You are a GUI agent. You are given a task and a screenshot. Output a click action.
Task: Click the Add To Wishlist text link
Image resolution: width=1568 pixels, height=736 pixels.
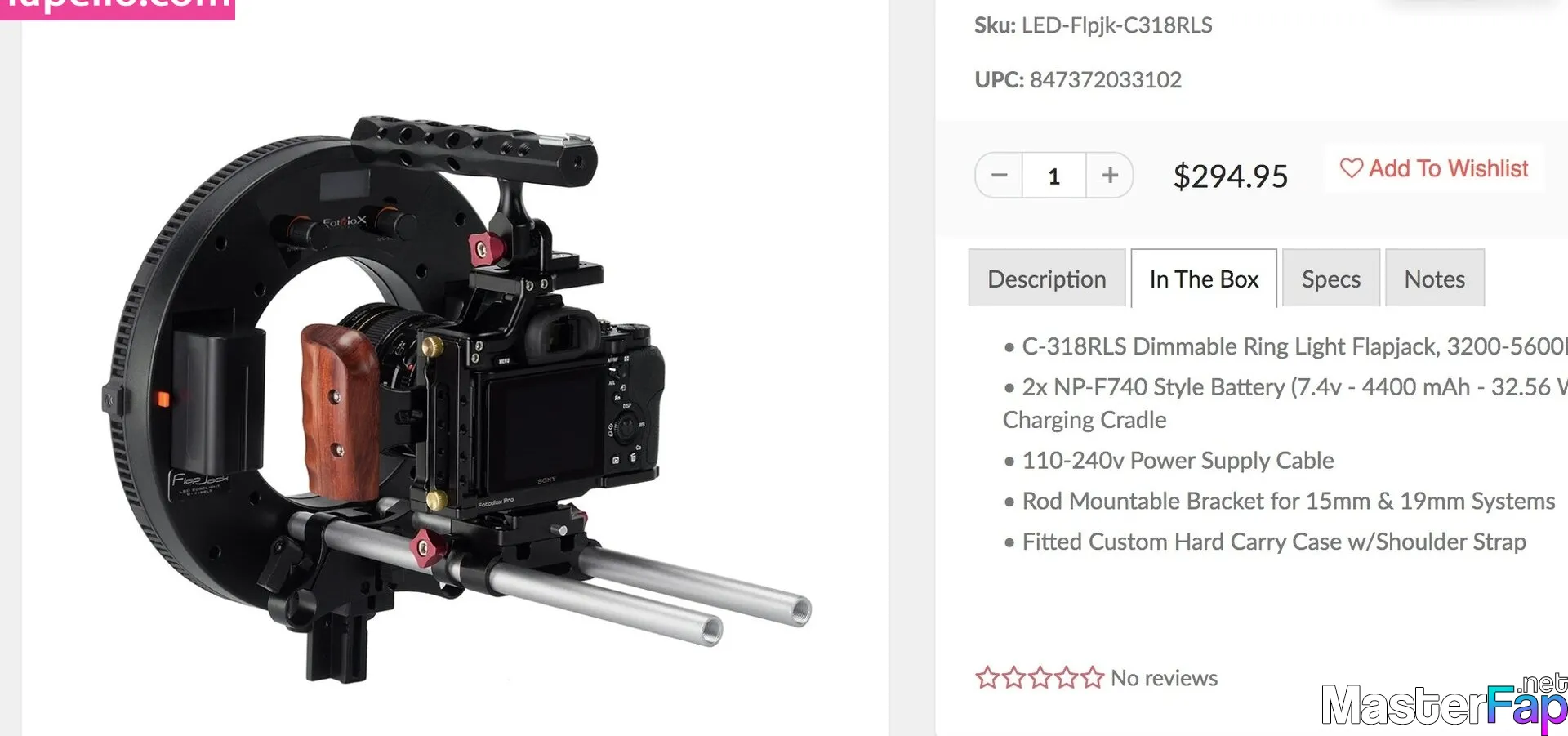(x=1448, y=168)
